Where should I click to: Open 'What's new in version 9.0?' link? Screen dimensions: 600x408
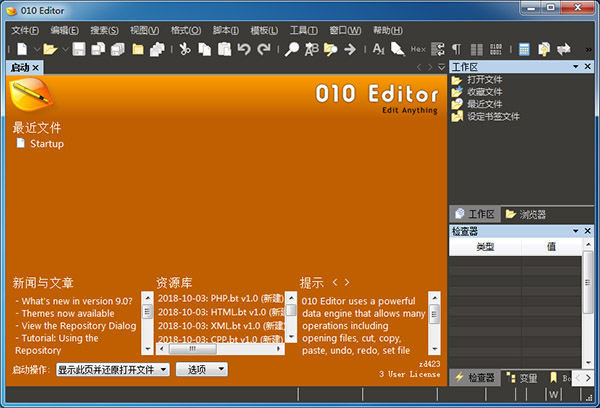(x=77, y=301)
